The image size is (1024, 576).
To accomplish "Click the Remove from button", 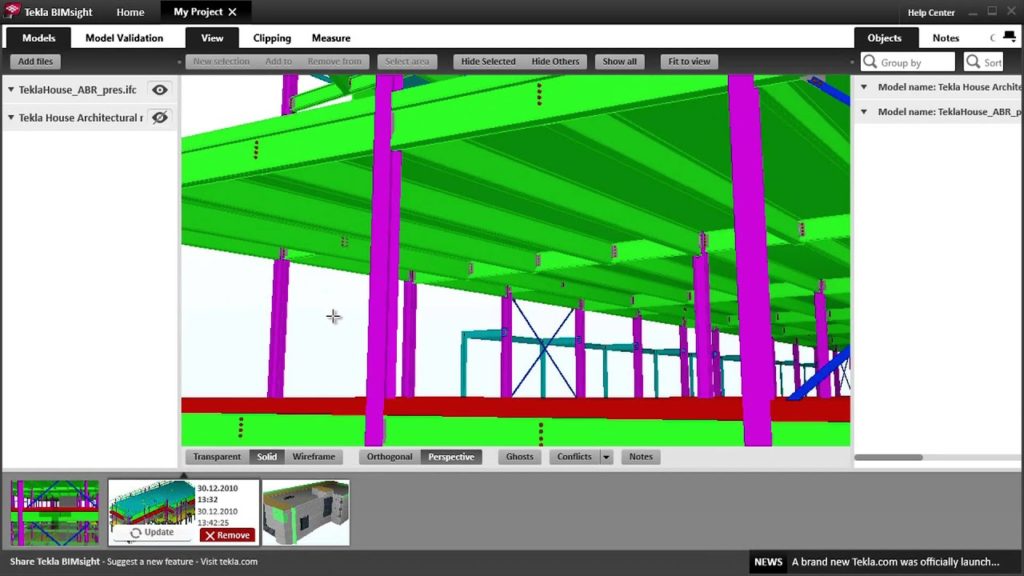I will coord(334,61).
